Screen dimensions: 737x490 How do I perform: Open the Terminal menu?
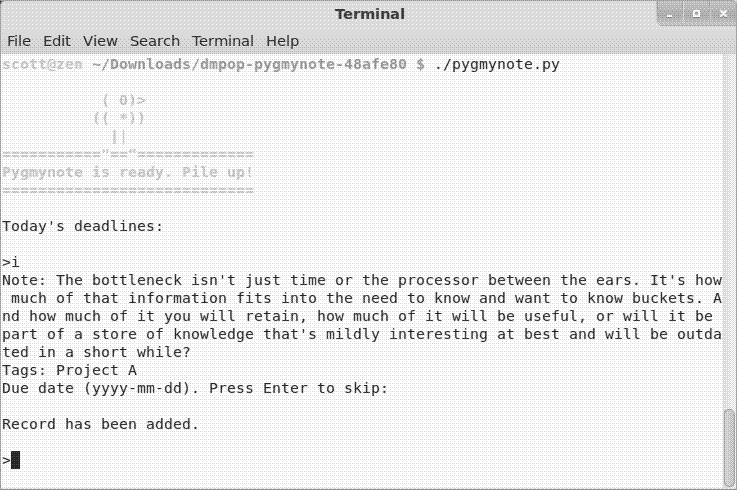click(x=223, y=41)
